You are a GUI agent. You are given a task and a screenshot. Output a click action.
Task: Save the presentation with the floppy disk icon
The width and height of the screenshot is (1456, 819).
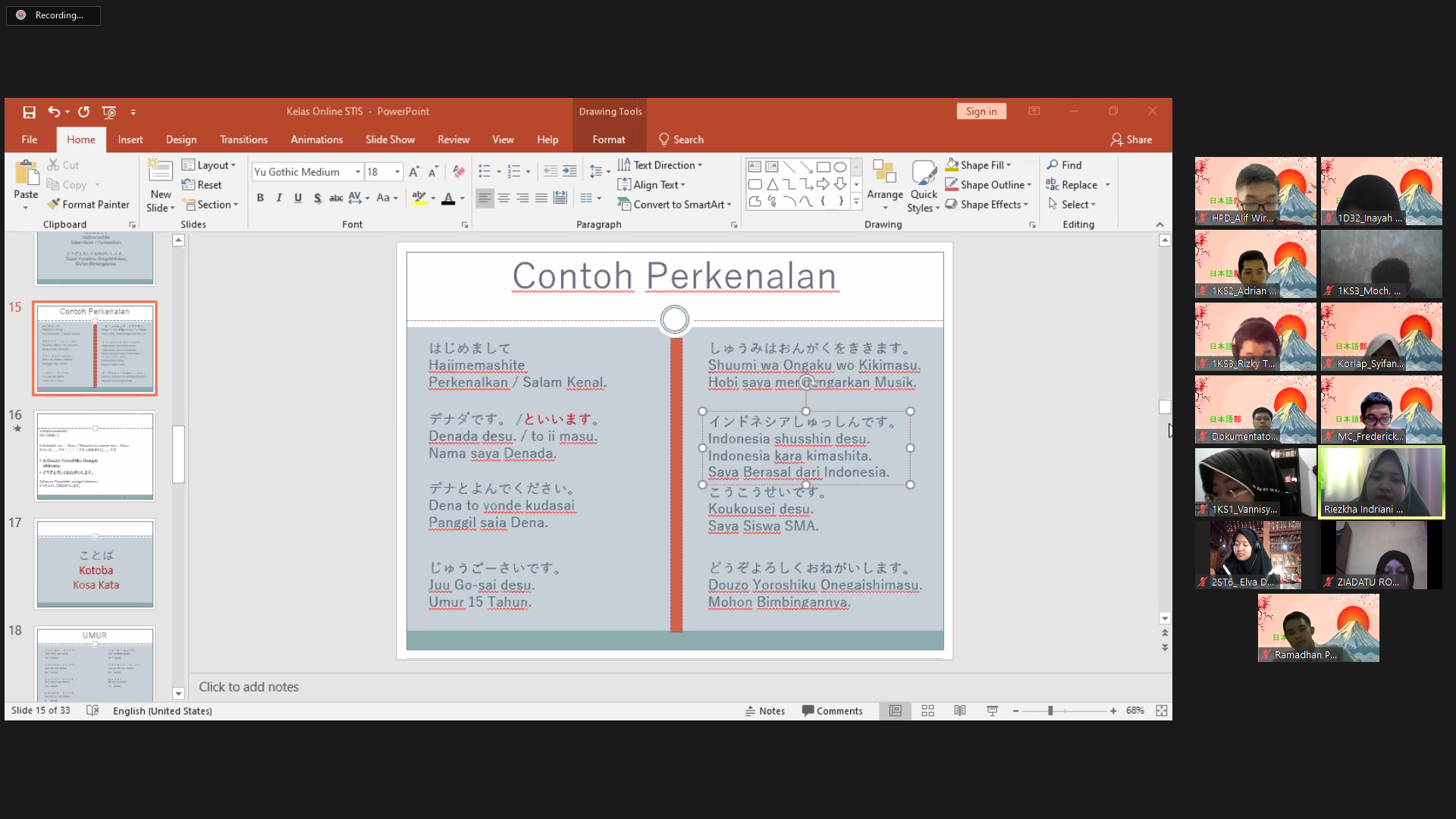tap(29, 112)
